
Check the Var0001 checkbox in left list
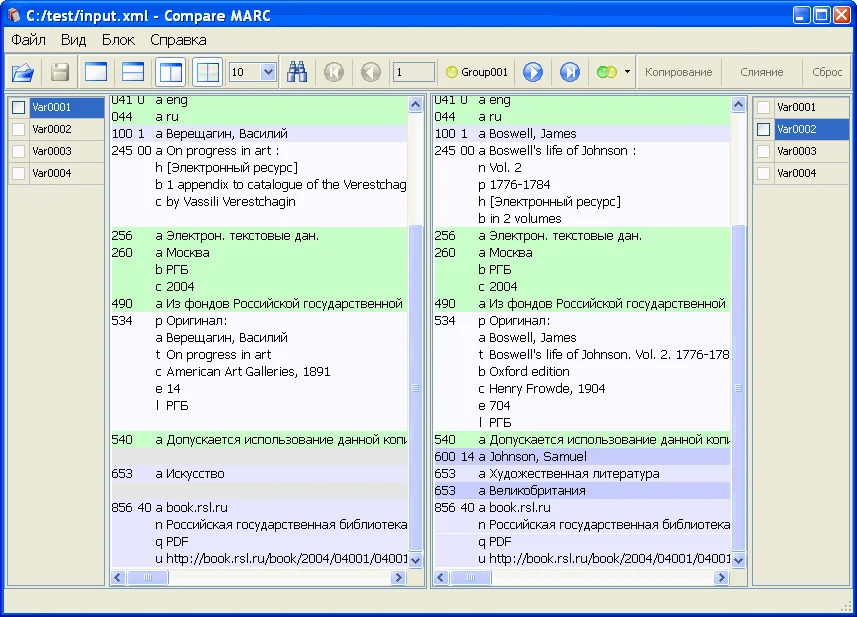19,108
